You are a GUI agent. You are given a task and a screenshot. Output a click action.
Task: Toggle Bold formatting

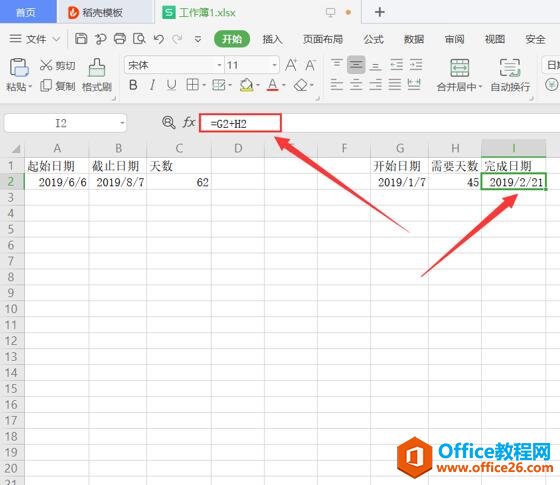click(x=133, y=85)
